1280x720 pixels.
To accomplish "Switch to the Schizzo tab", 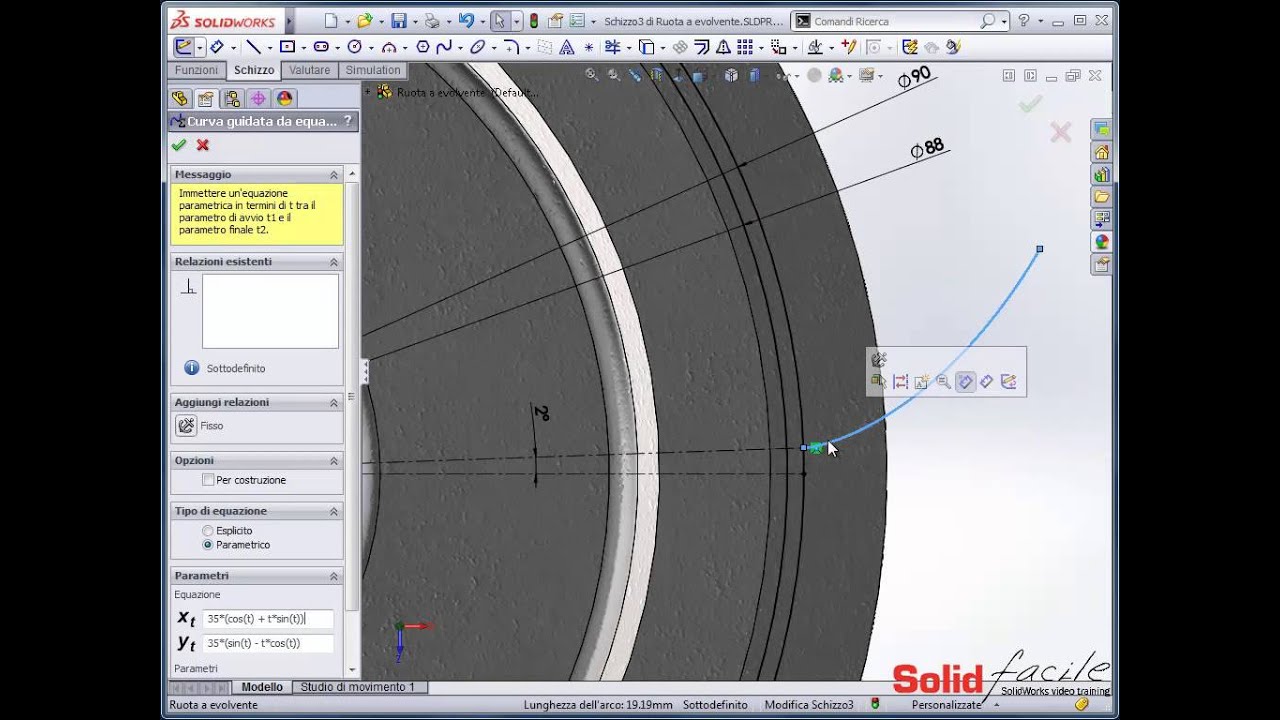I will pos(254,70).
